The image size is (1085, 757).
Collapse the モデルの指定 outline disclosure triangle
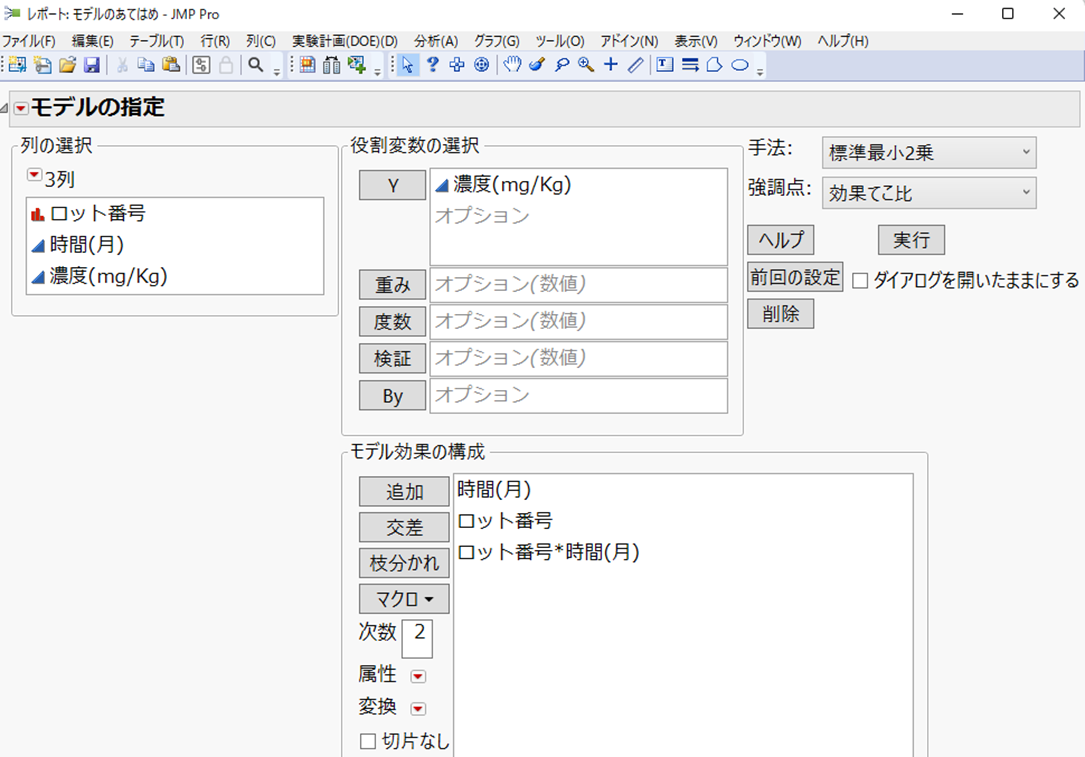[4, 108]
